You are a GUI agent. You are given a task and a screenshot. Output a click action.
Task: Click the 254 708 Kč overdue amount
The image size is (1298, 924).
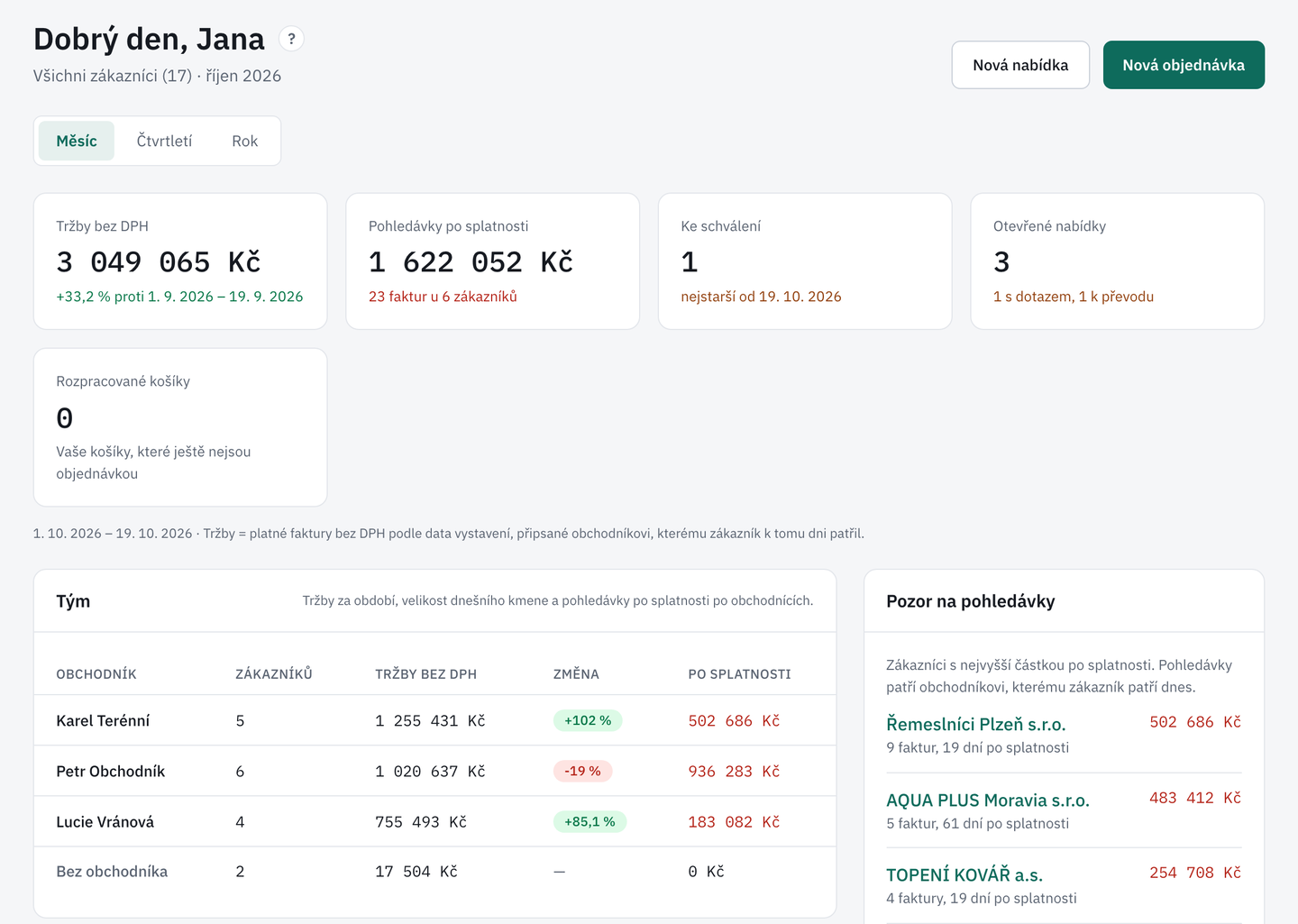click(x=1195, y=873)
